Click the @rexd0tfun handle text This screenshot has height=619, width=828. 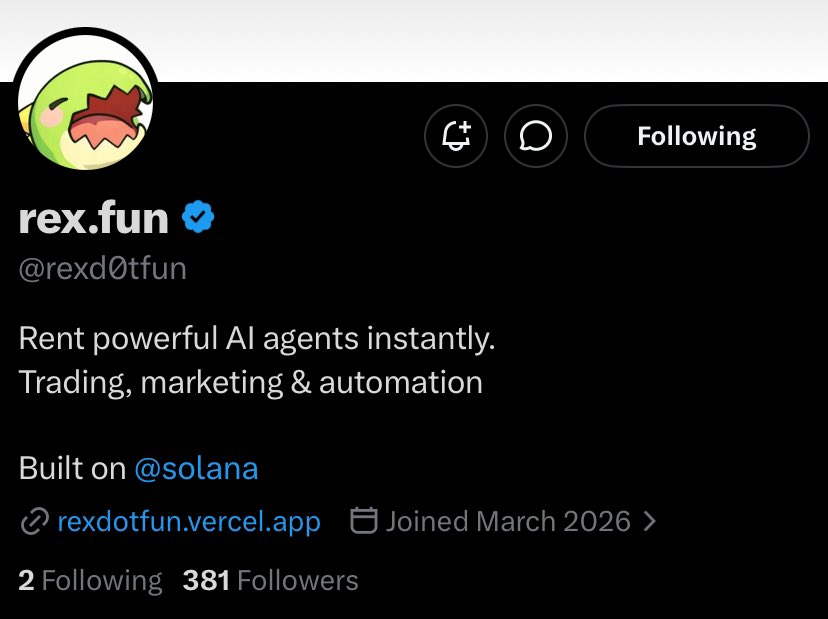[x=102, y=268]
